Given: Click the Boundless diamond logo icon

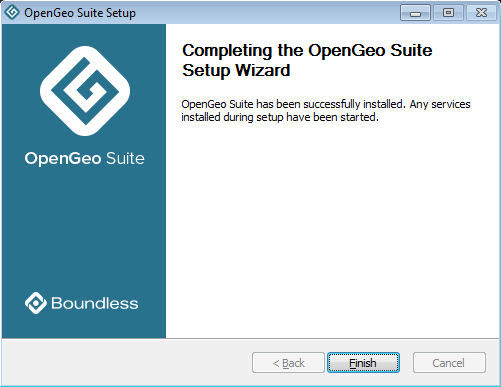Looking at the screenshot, I should (x=36, y=303).
